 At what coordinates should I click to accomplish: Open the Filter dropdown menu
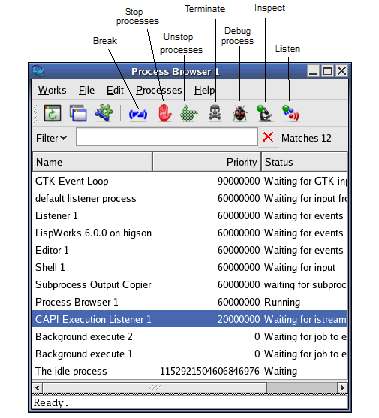click(x=51, y=138)
